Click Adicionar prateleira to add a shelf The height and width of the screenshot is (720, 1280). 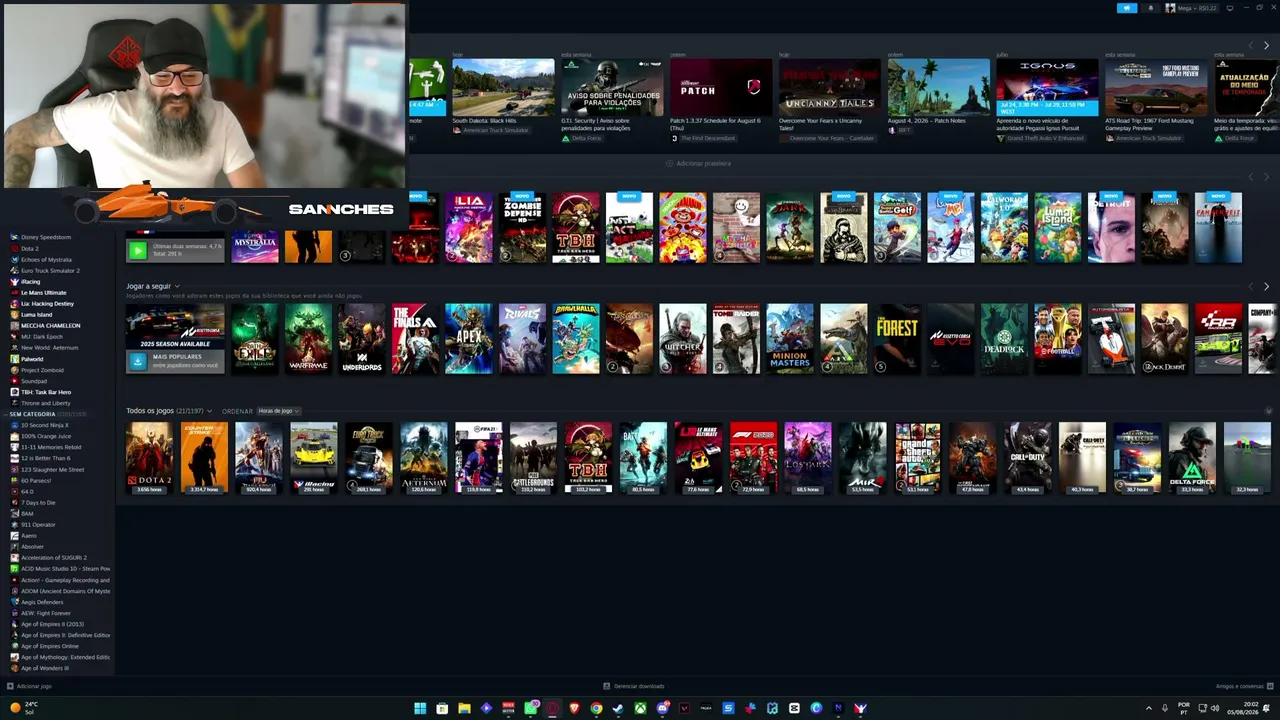[698, 163]
